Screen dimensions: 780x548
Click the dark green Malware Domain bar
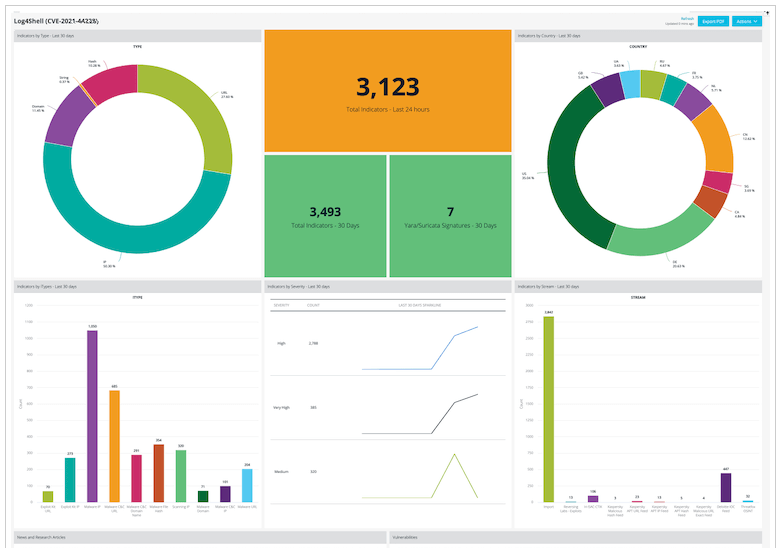pos(203,496)
